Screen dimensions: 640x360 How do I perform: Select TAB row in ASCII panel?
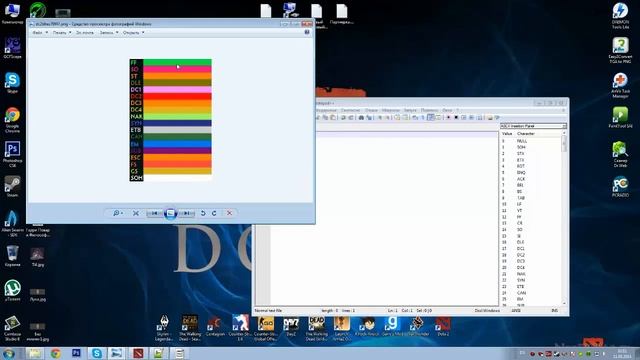[531, 198]
